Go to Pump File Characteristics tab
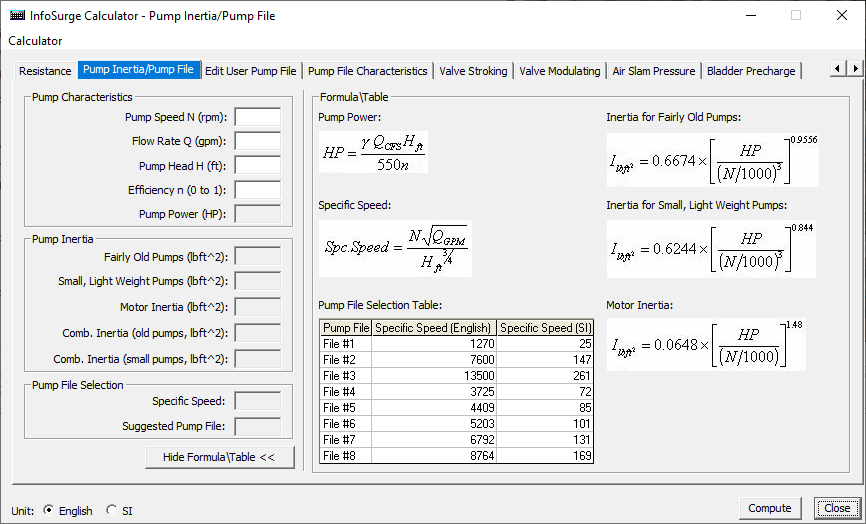Image resolution: width=866 pixels, height=524 pixels. click(368, 71)
